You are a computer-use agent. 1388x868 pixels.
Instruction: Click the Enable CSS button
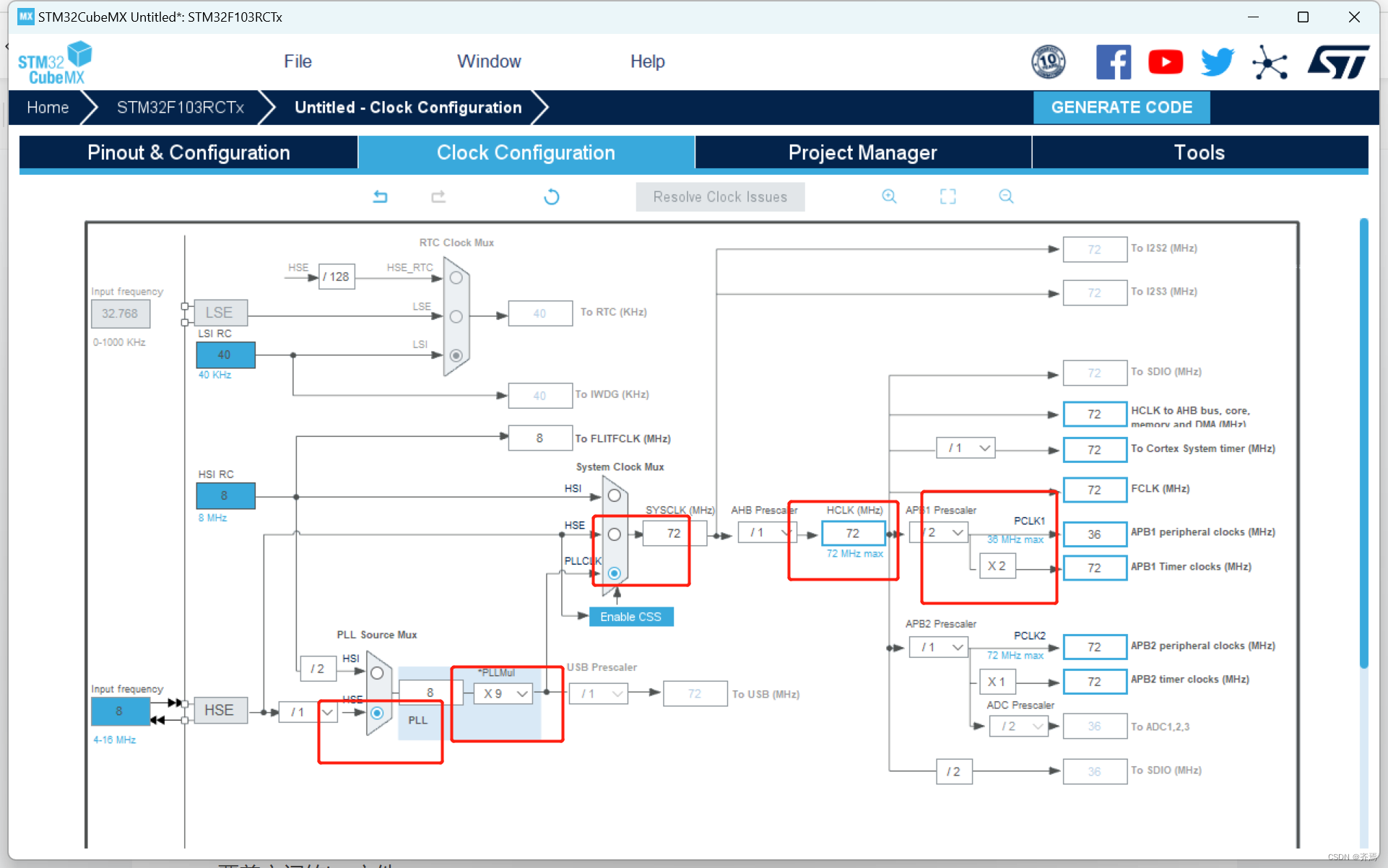point(630,617)
